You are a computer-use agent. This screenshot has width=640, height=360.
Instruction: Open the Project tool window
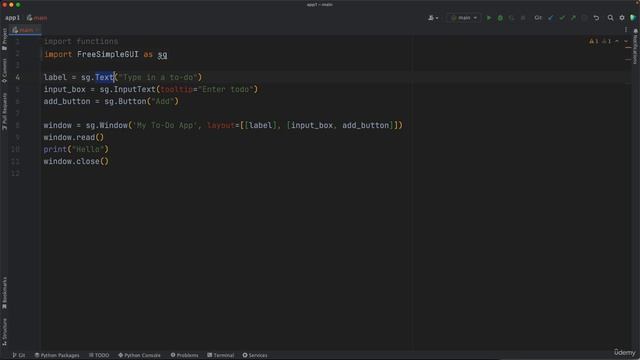pos(4,39)
